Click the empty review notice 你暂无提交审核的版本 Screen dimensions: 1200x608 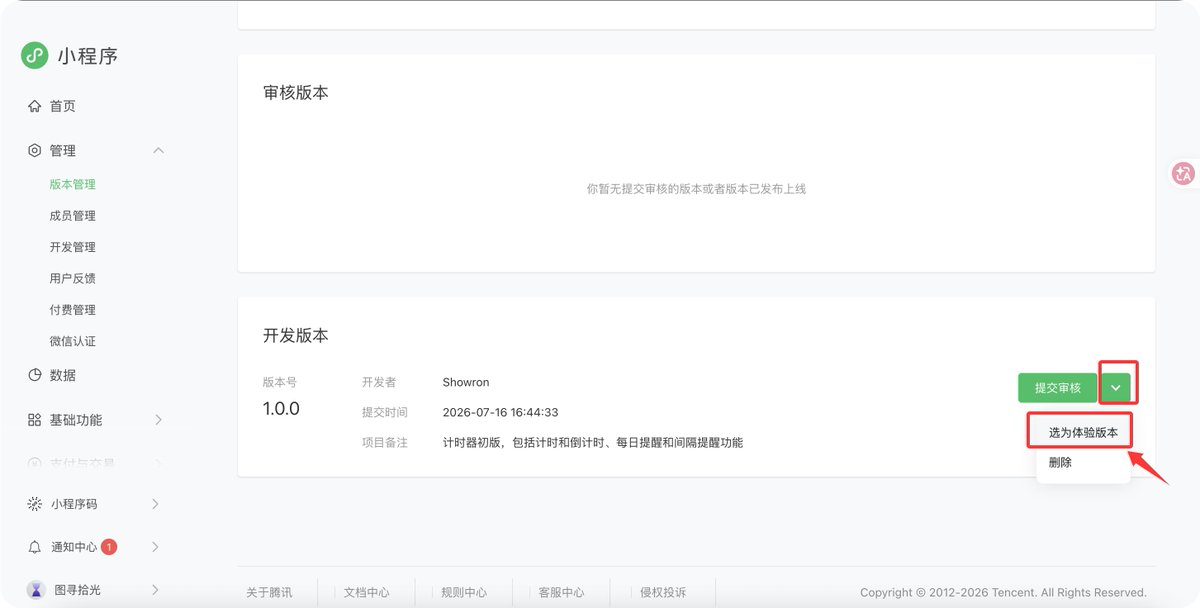696,188
